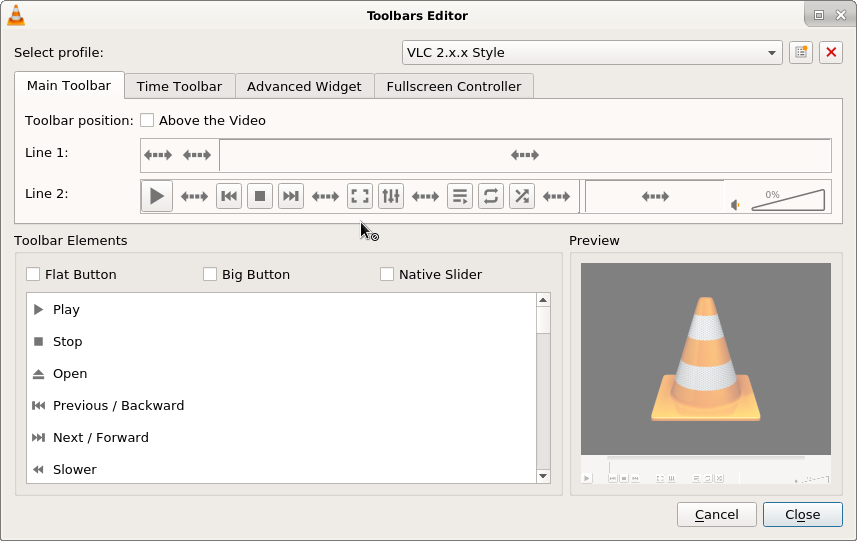
Task: Click the long spacer slider in Line 1
Action: click(x=525, y=155)
